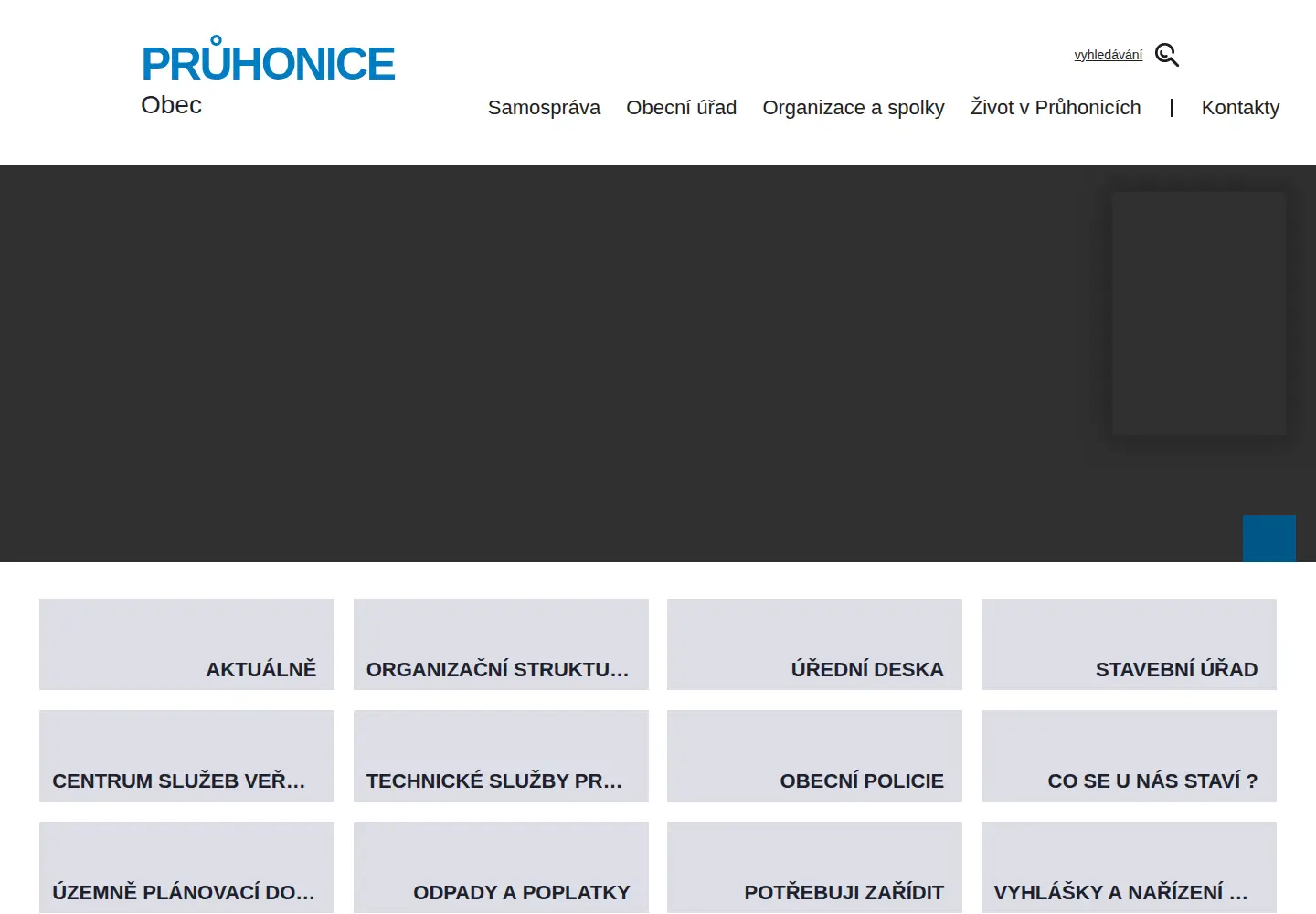The image size is (1316, 914).
Task: Open the ORGANIZAČNÍ STRUKTU… tile
Action: (x=501, y=644)
